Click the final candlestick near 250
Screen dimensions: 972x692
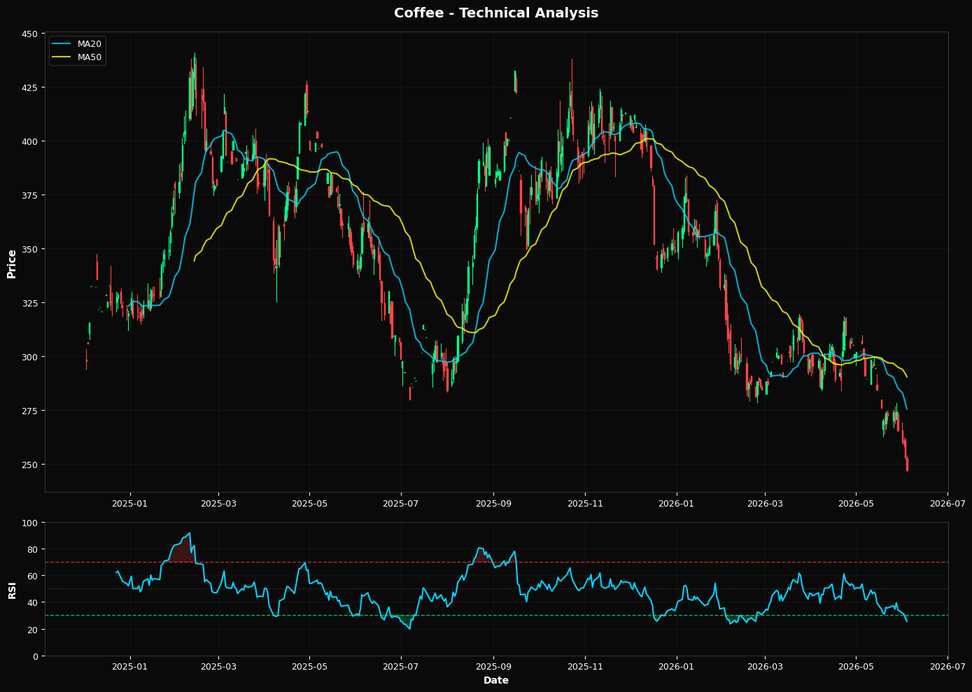[x=907, y=462]
